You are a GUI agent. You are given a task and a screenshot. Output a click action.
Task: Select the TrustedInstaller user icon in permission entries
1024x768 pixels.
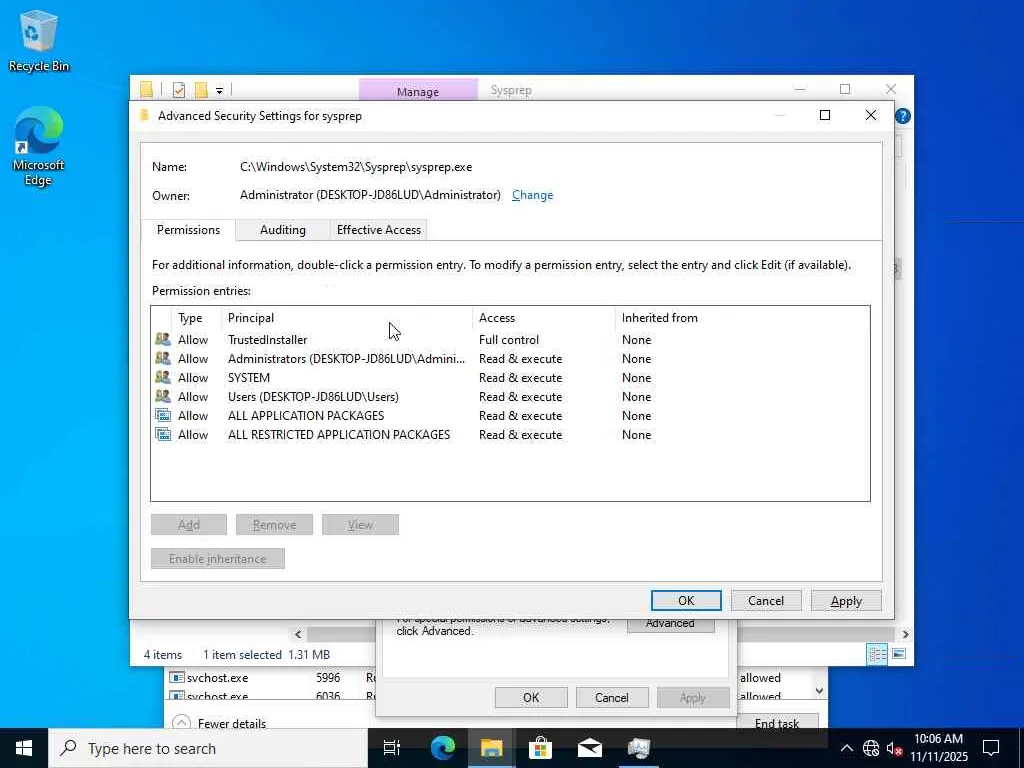point(163,340)
